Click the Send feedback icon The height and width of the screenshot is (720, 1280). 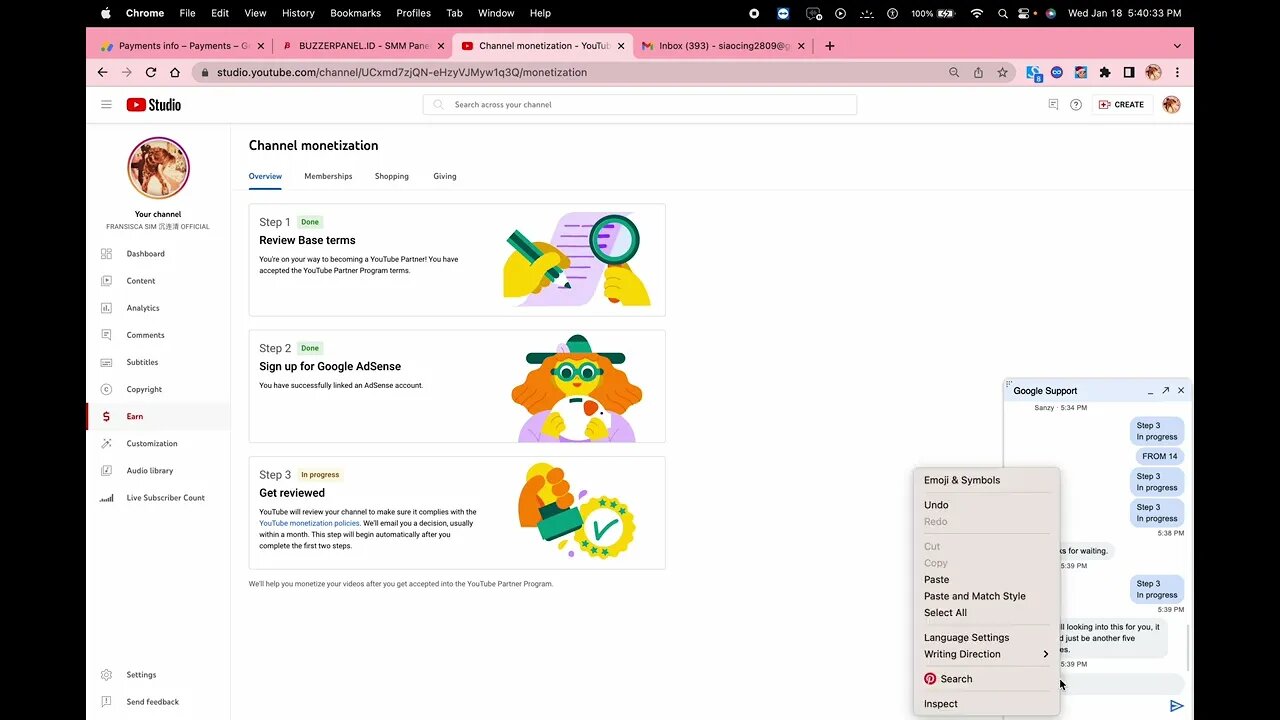(x=106, y=702)
